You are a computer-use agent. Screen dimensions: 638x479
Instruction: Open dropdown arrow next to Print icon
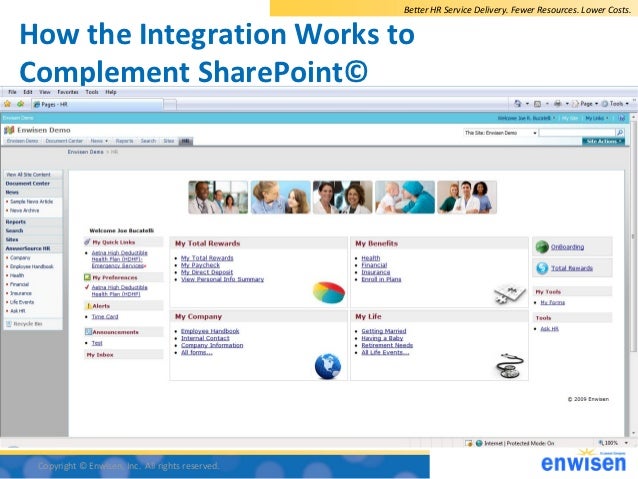coord(567,104)
